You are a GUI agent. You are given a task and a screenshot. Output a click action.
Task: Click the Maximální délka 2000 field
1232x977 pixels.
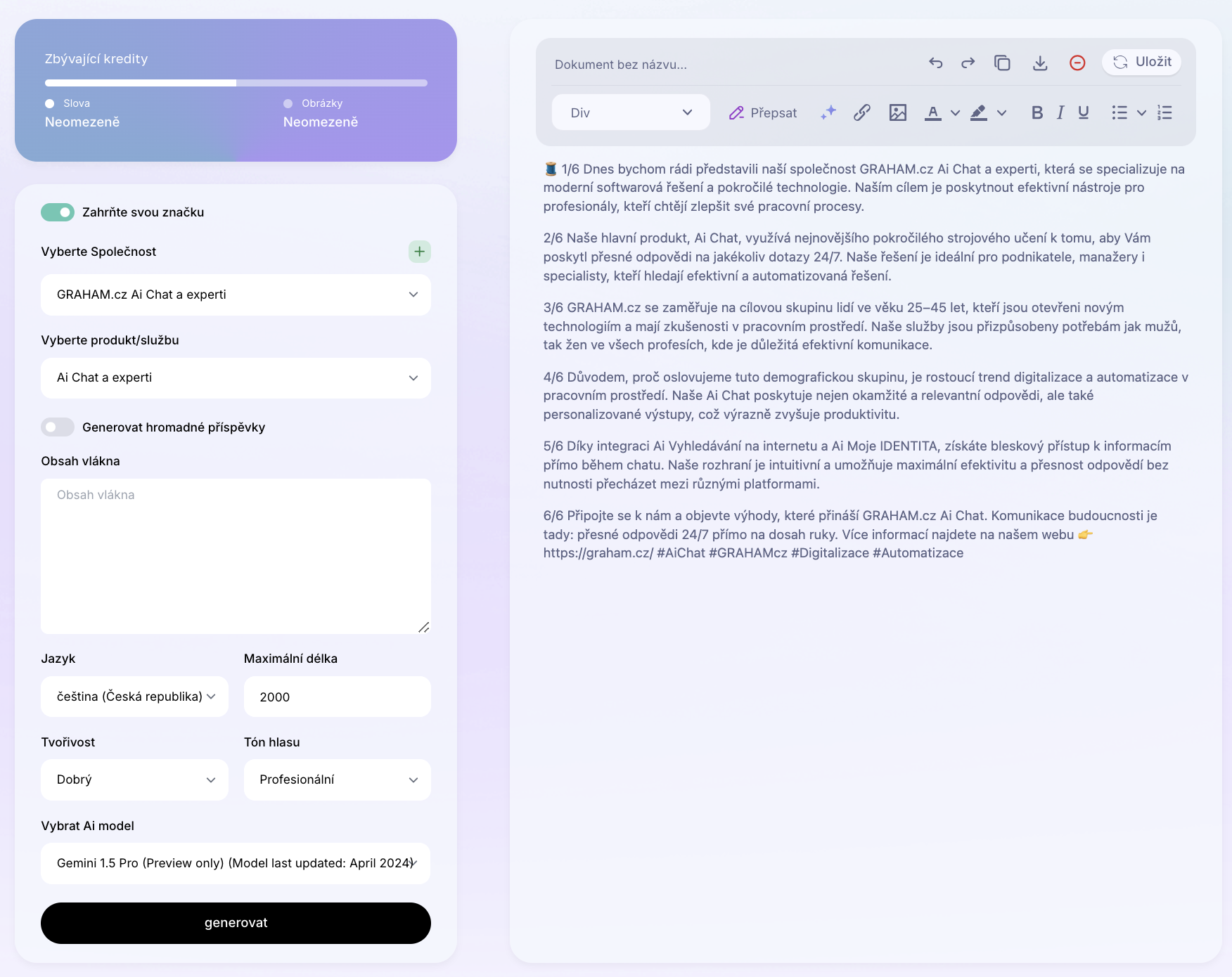pyautogui.click(x=338, y=697)
